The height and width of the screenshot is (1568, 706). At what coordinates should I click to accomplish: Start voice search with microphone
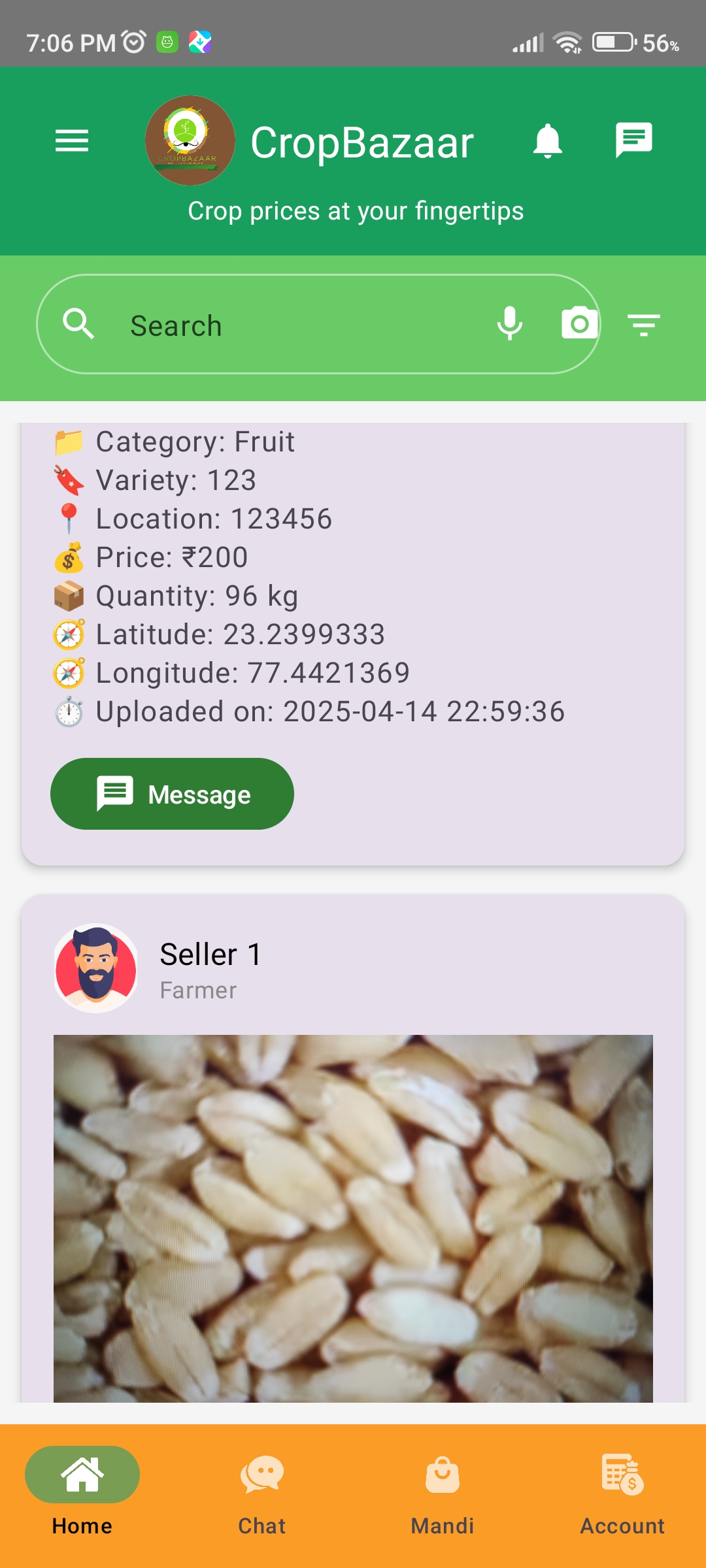pyautogui.click(x=509, y=324)
